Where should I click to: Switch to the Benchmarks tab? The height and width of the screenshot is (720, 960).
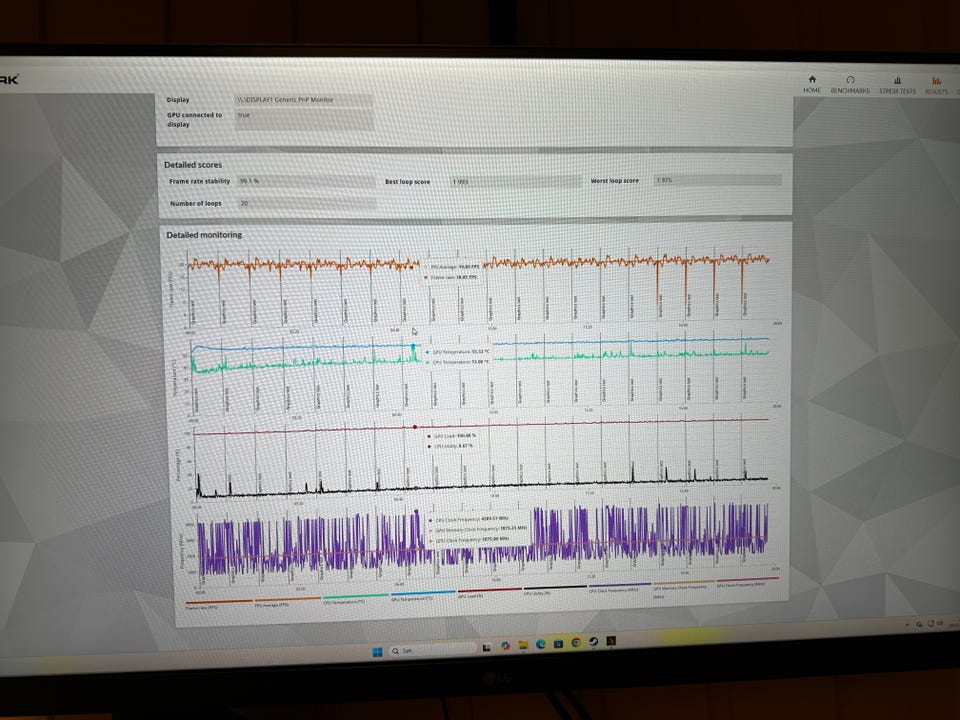click(x=850, y=85)
